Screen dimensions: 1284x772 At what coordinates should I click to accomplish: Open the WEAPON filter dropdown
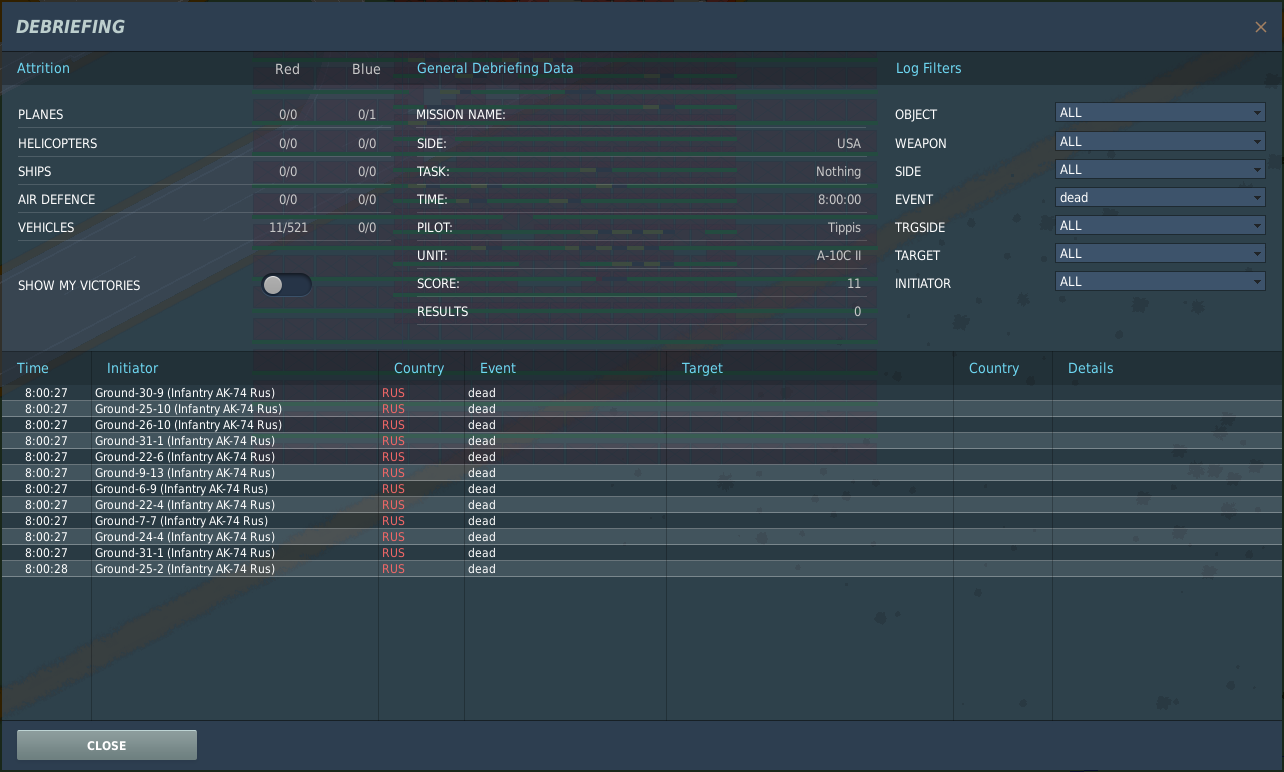coord(1160,141)
